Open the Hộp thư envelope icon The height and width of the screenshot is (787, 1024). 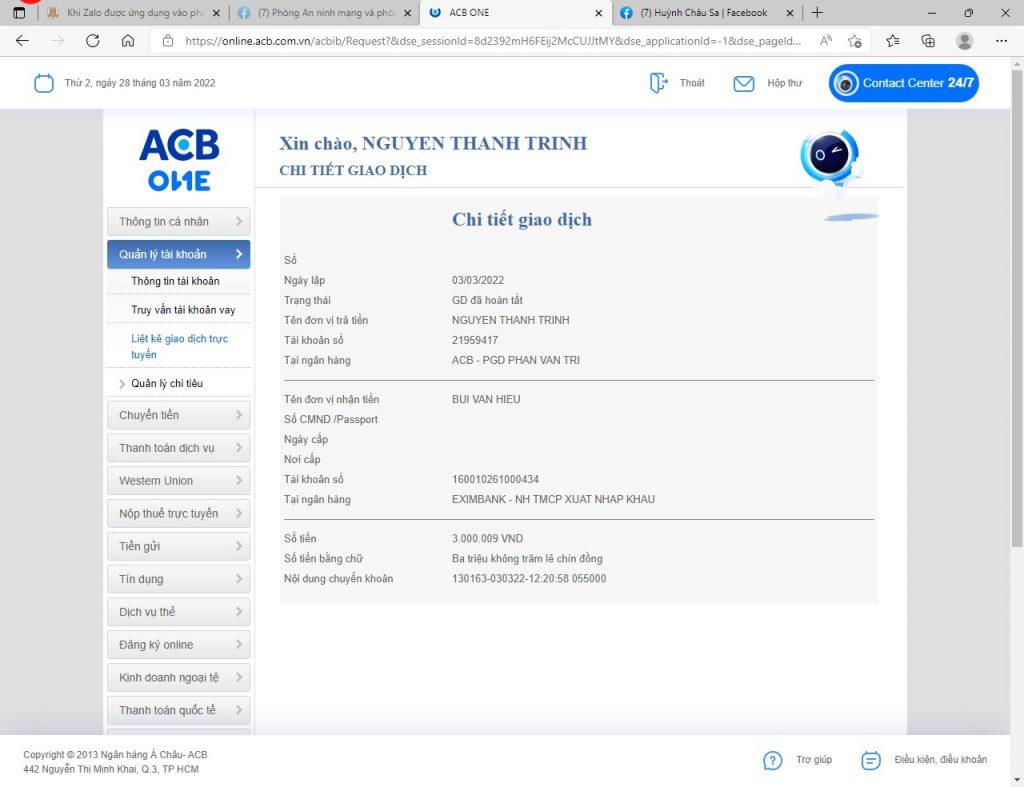[743, 83]
